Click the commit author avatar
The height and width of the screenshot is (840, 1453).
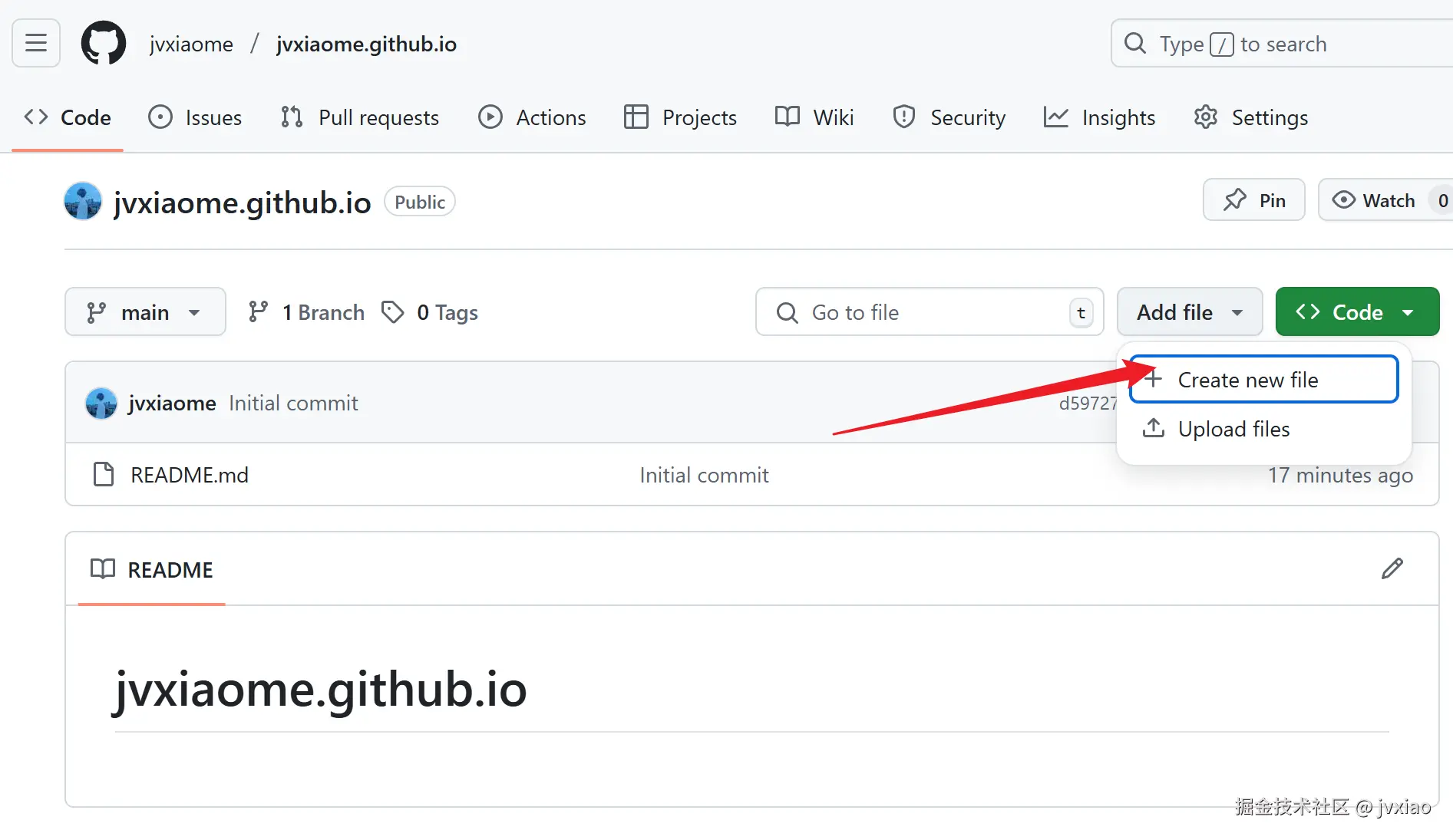pyautogui.click(x=101, y=403)
